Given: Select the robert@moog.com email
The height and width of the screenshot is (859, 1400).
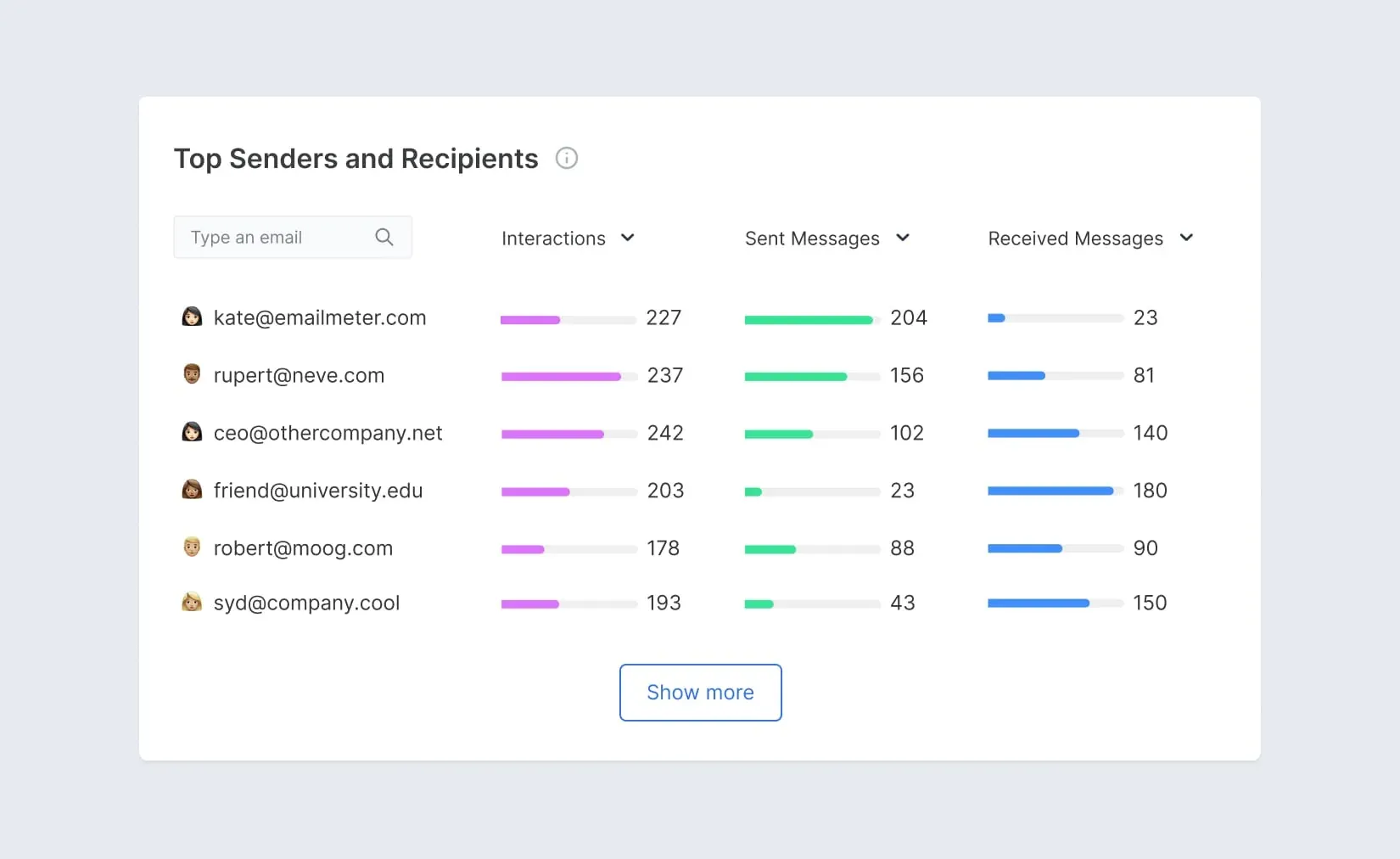Looking at the screenshot, I should (303, 548).
